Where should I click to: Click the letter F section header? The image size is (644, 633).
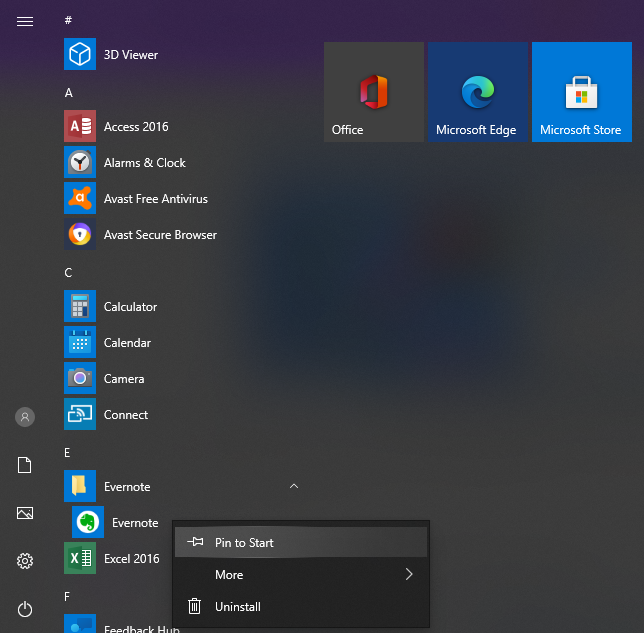coord(67,596)
